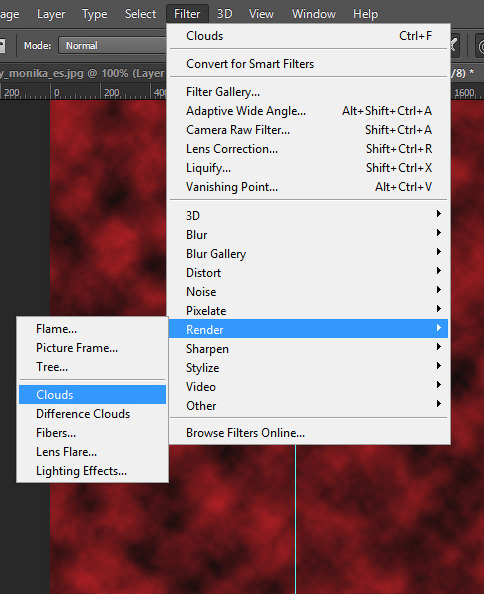Screen dimensions: 484x594
Task: Open the Help menu
Action: pos(365,14)
